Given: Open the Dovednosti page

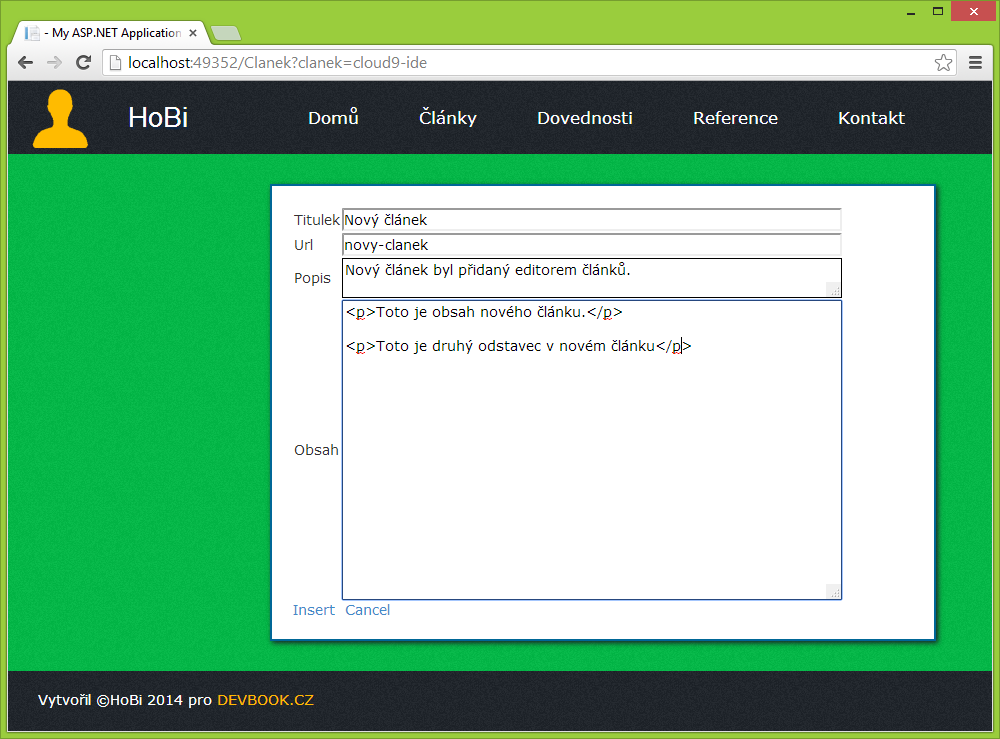Looking at the screenshot, I should pyautogui.click(x=584, y=117).
